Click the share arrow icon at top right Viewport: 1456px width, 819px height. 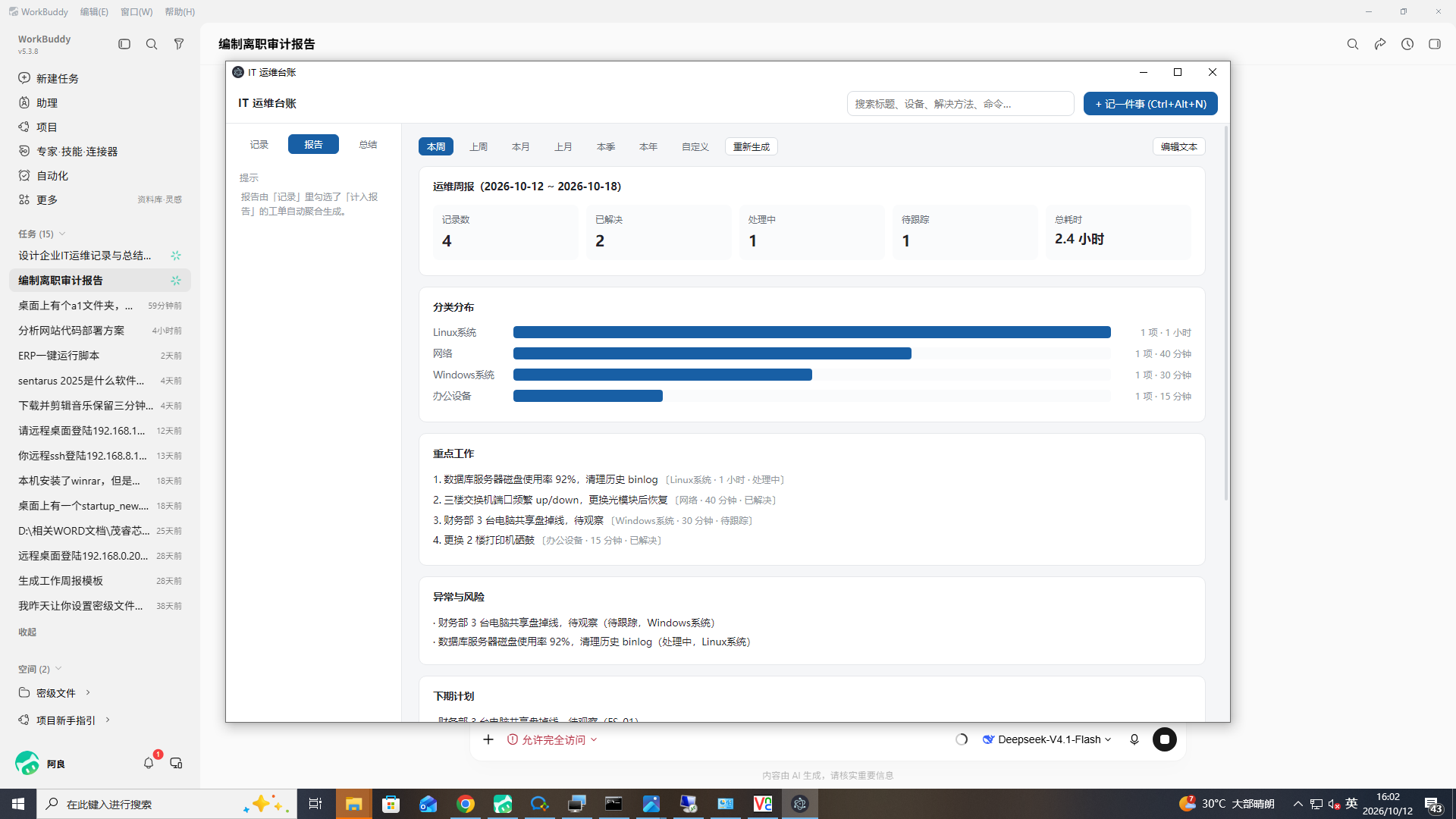click(1380, 44)
